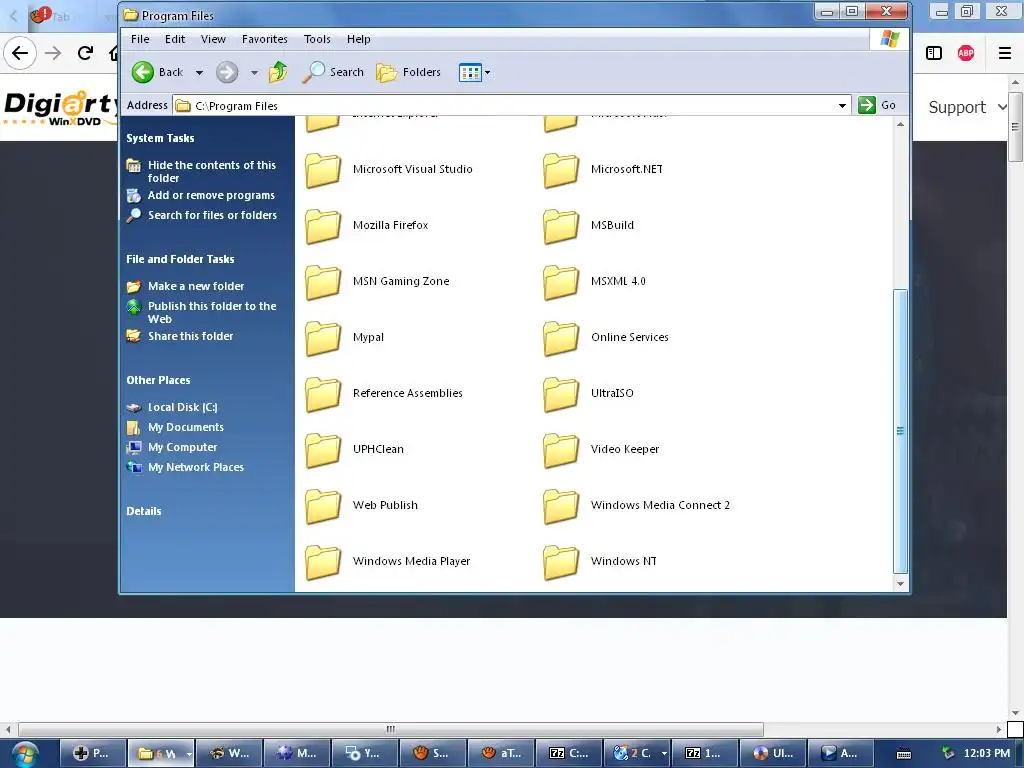Select the Microsoft Visual Studio folder icon
Viewport: 1024px width, 768px height.
coord(323,170)
